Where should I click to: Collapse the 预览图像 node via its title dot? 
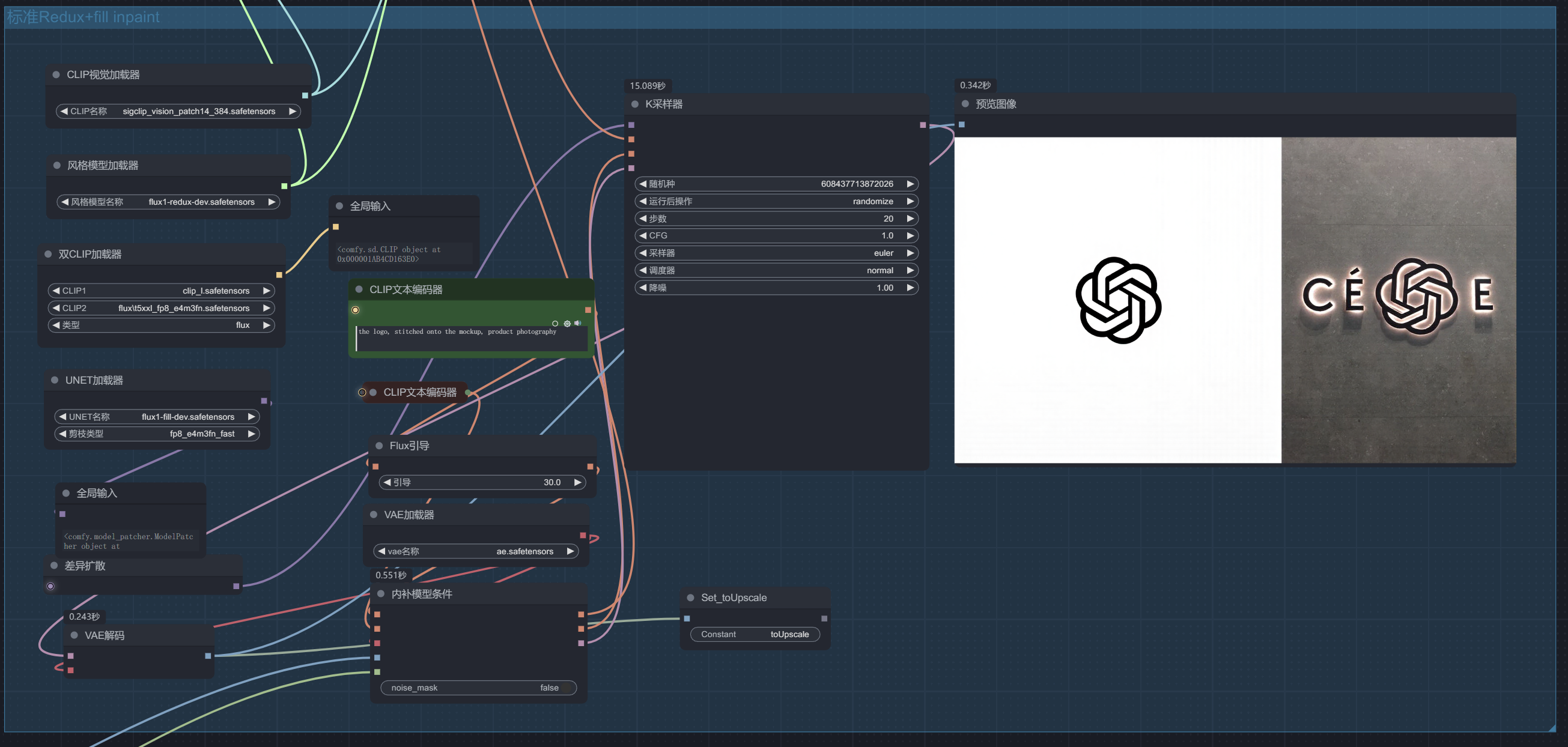tap(965, 104)
